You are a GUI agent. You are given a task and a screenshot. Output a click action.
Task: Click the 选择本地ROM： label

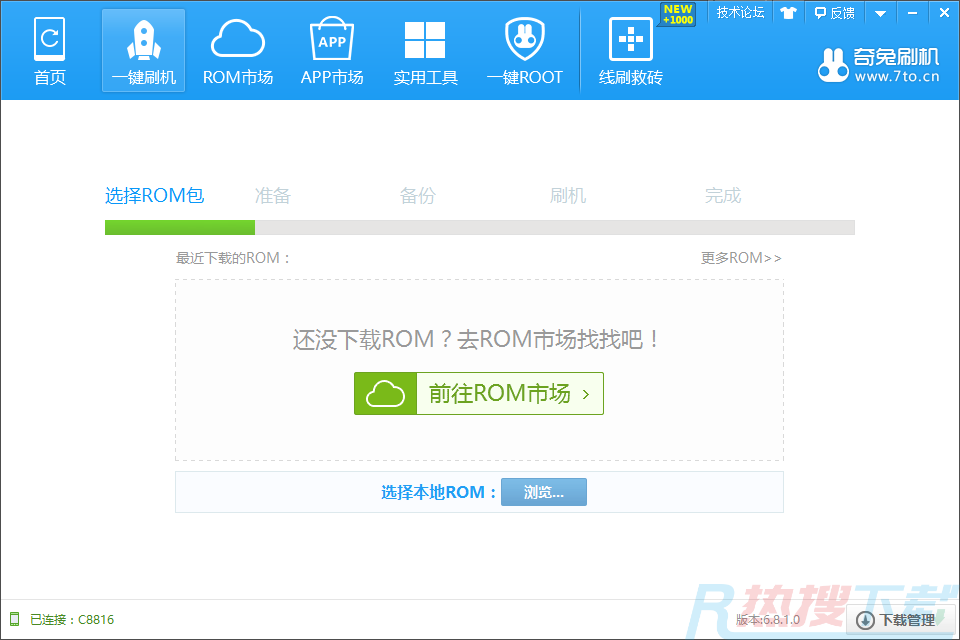coord(438,492)
